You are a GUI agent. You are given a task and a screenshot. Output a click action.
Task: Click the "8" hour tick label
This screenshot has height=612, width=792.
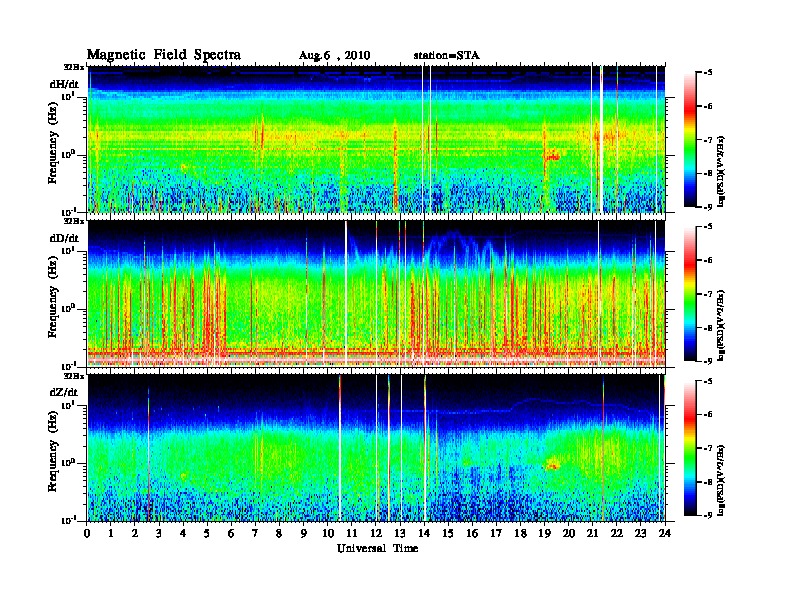(x=279, y=534)
